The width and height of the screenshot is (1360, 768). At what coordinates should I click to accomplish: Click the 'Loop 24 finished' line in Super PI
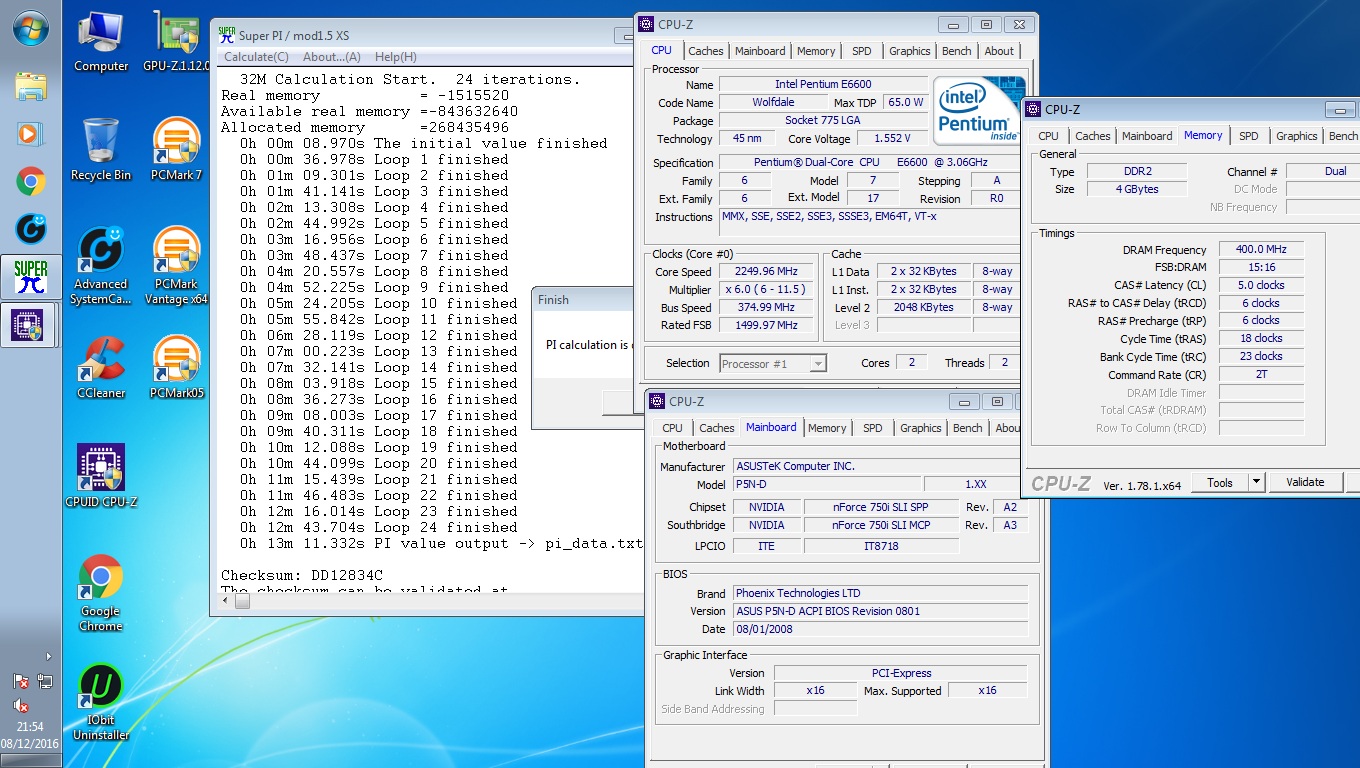click(379, 527)
